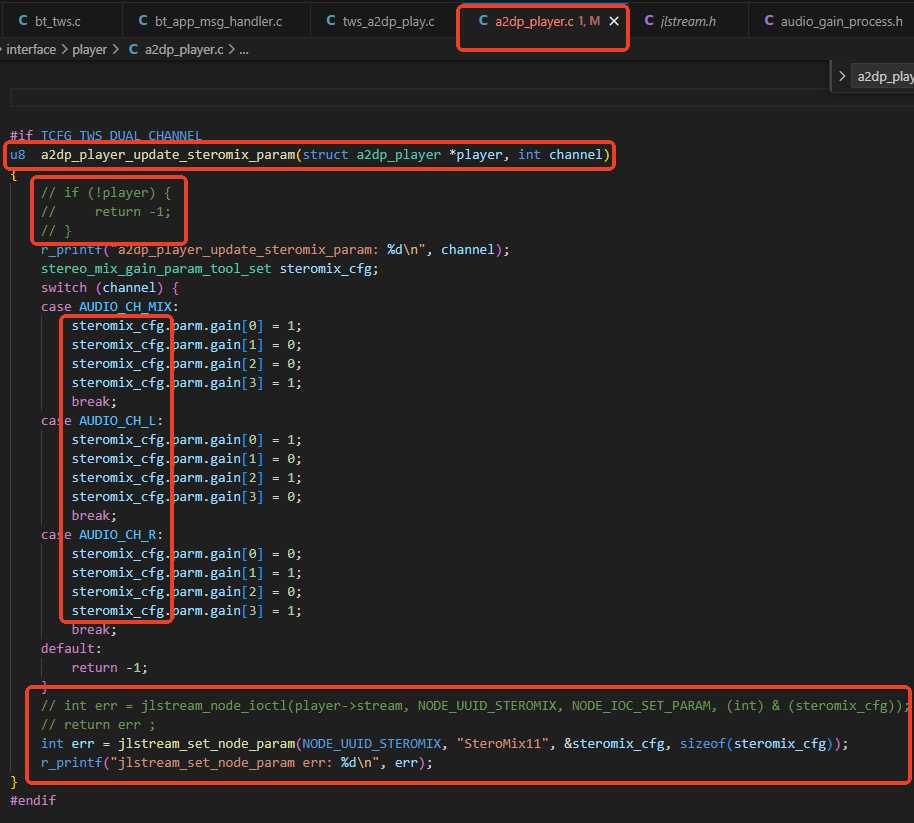The height and width of the screenshot is (823, 914).
Task: Click the 'case AUDIO_CH_R:' label
Action: click(x=102, y=535)
